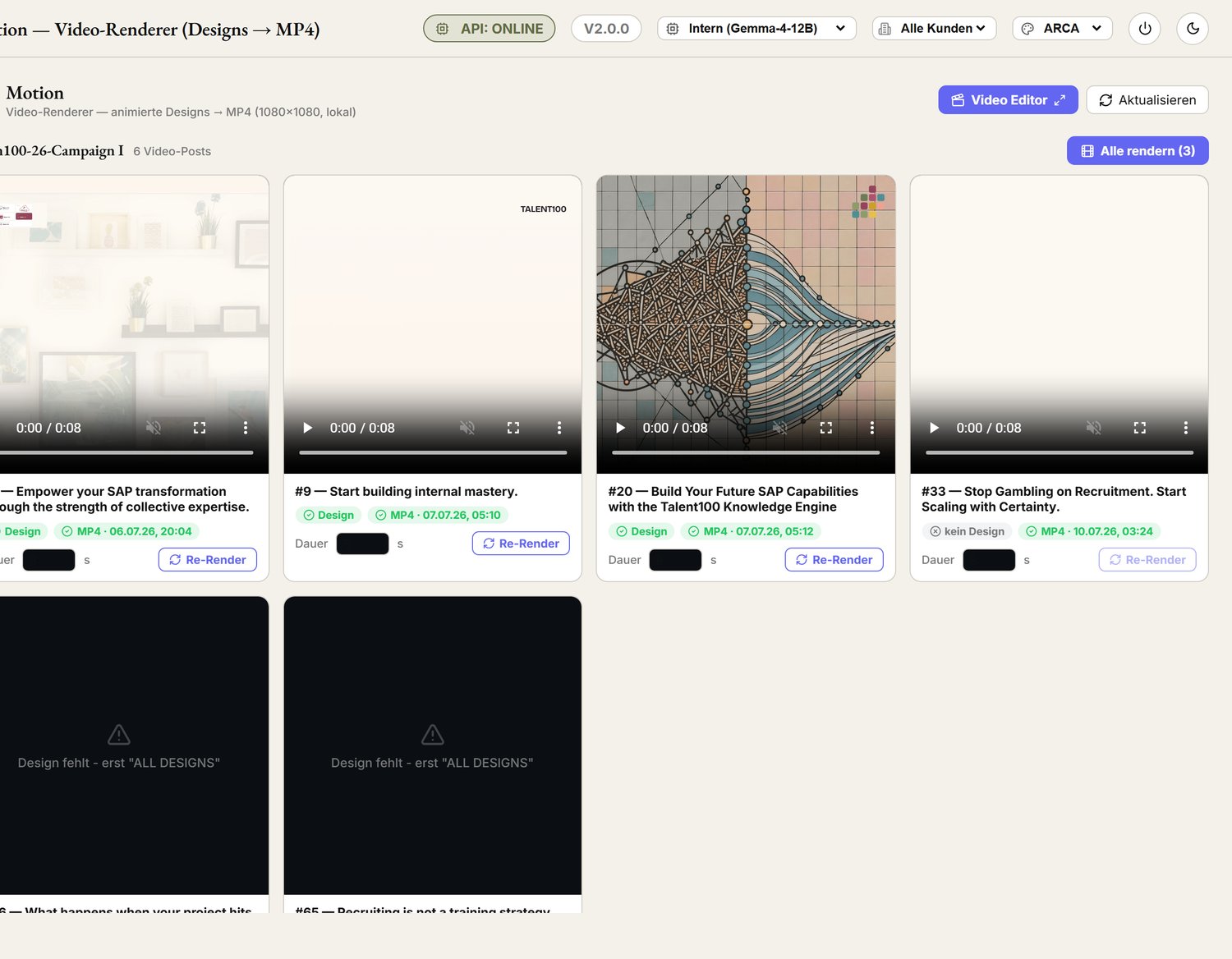
Task: Open more options on Empower your SAP video
Action: coord(246,428)
